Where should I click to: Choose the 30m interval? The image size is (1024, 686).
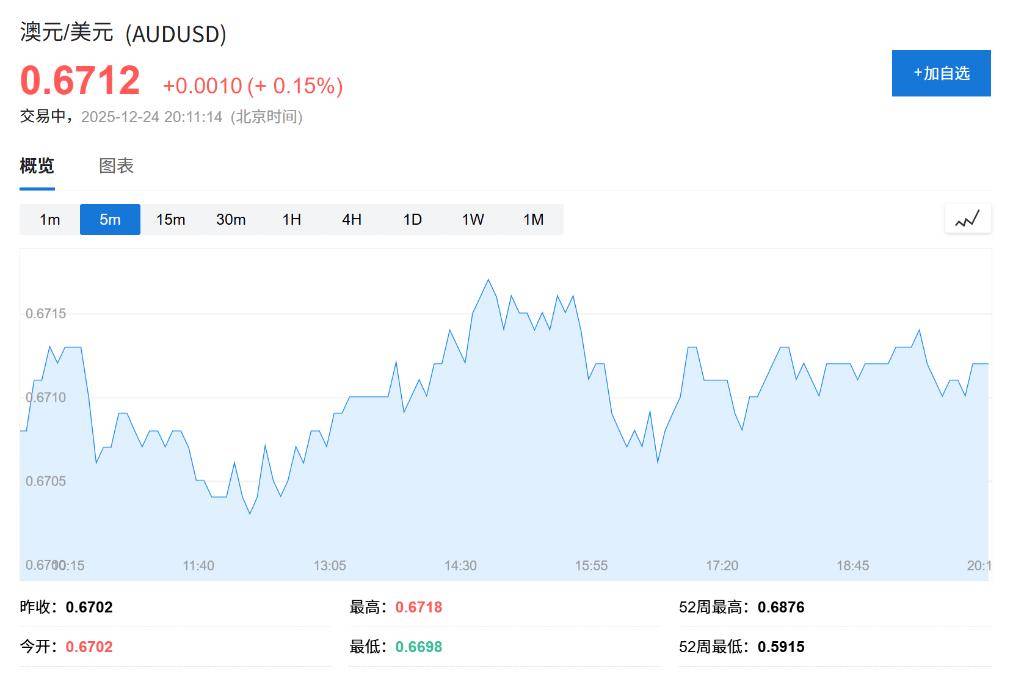(231, 219)
